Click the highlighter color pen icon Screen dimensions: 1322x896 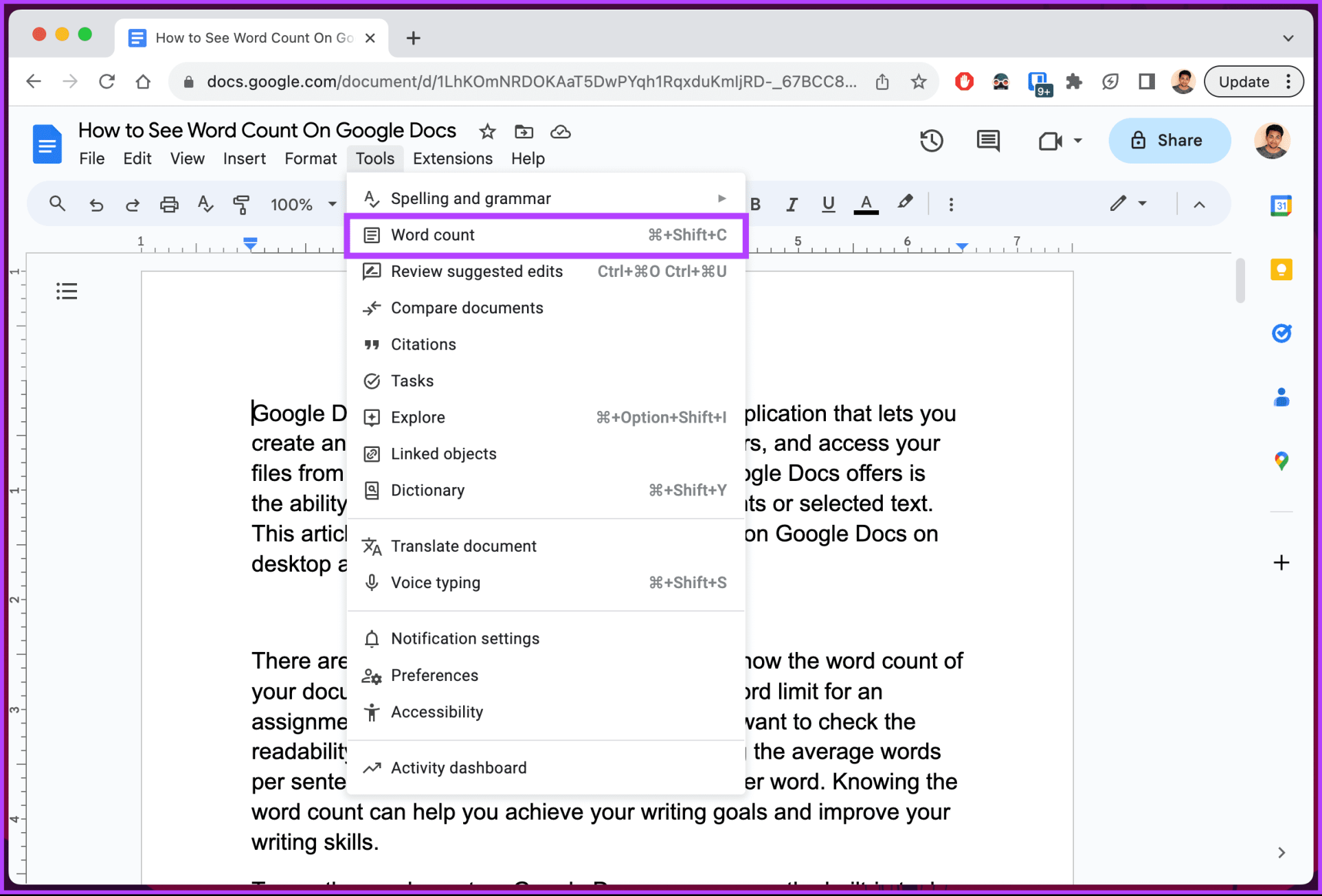click(x=905, y=203)
